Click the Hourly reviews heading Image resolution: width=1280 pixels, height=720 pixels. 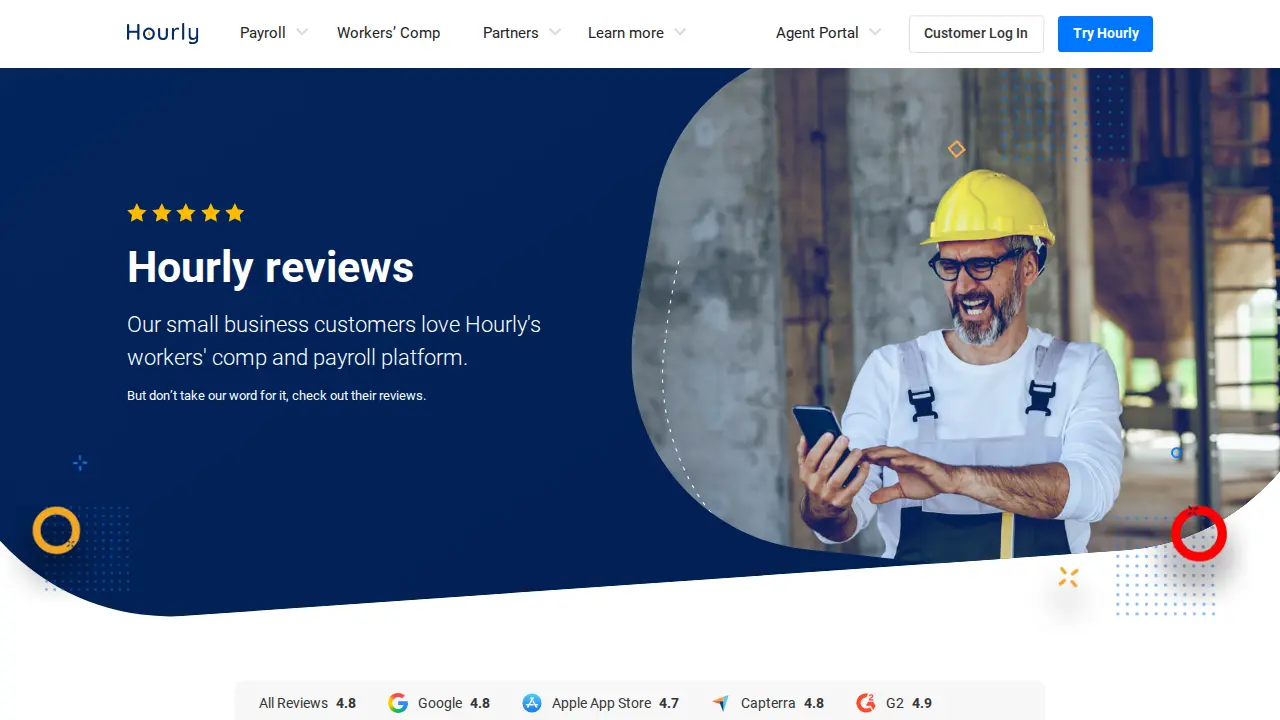(270, 267)
